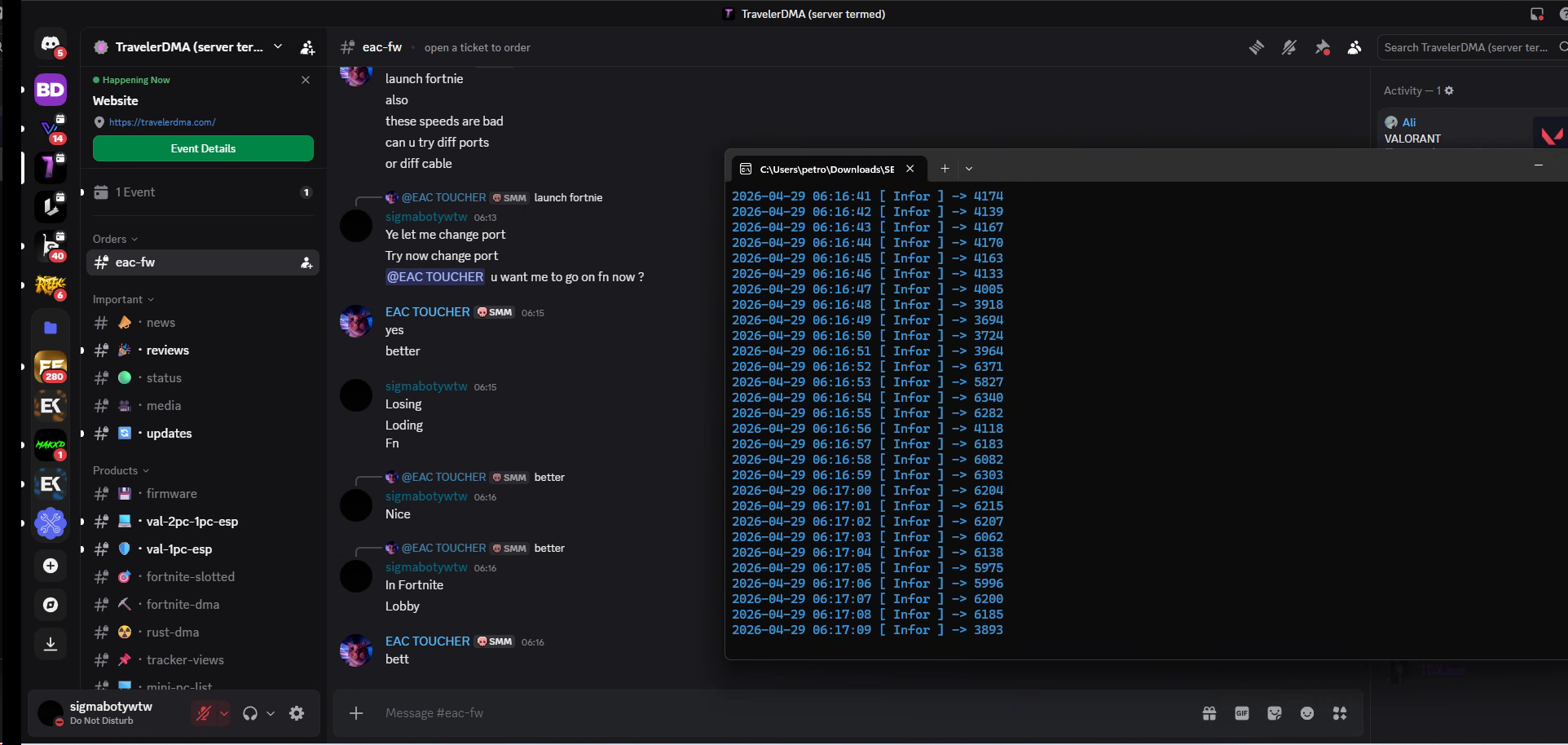Open the media channel
This screenshot has width=1568, height=745.
[203, 406]
